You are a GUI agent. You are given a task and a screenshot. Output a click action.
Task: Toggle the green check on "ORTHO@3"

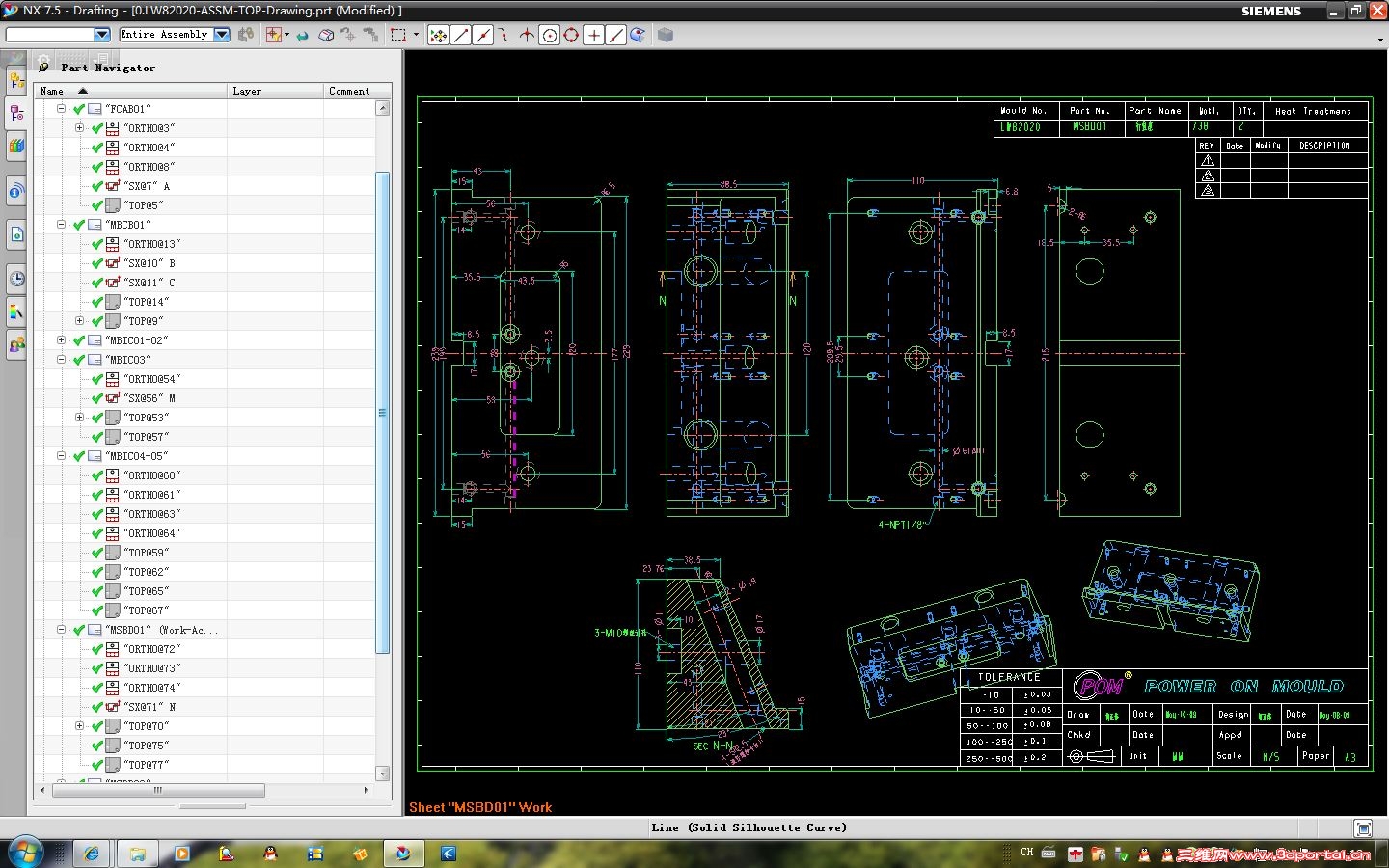tap(97, 128)
